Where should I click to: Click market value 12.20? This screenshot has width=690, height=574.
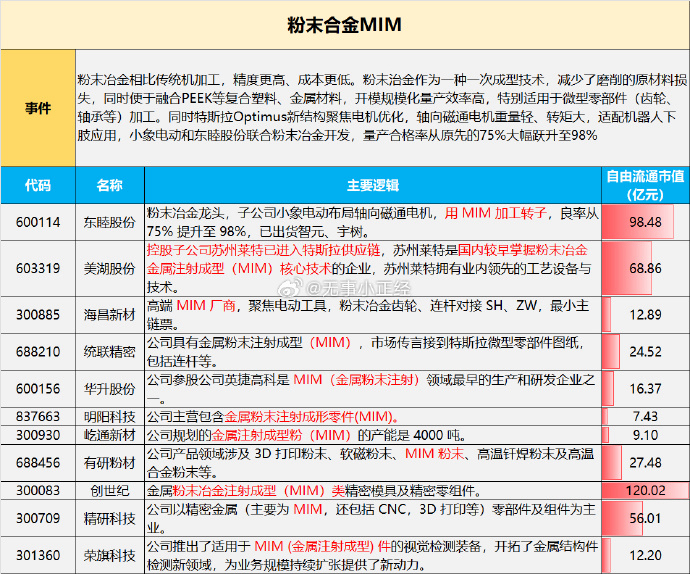[645, 555]
